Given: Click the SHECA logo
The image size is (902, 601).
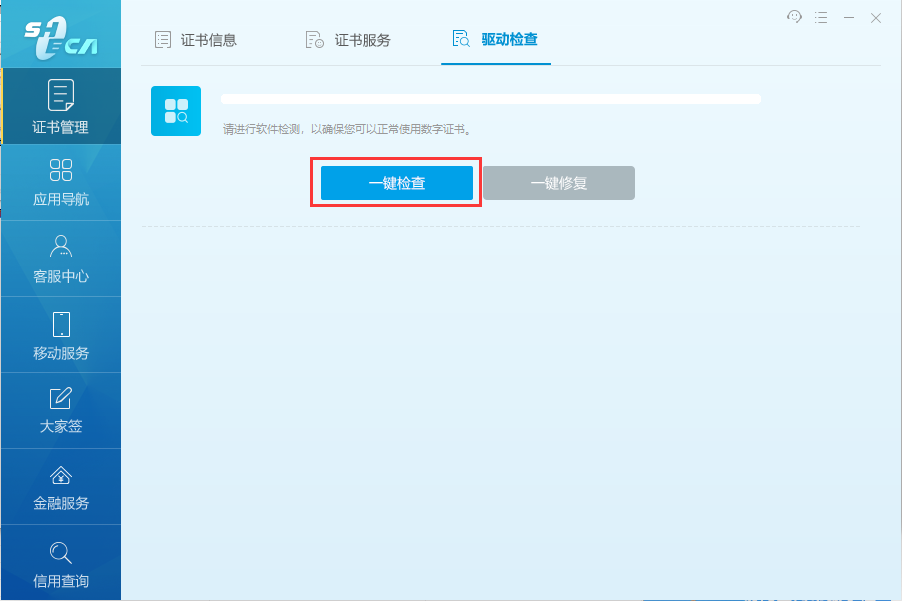Looking at the screenshot, I should [x=60, y=35].
